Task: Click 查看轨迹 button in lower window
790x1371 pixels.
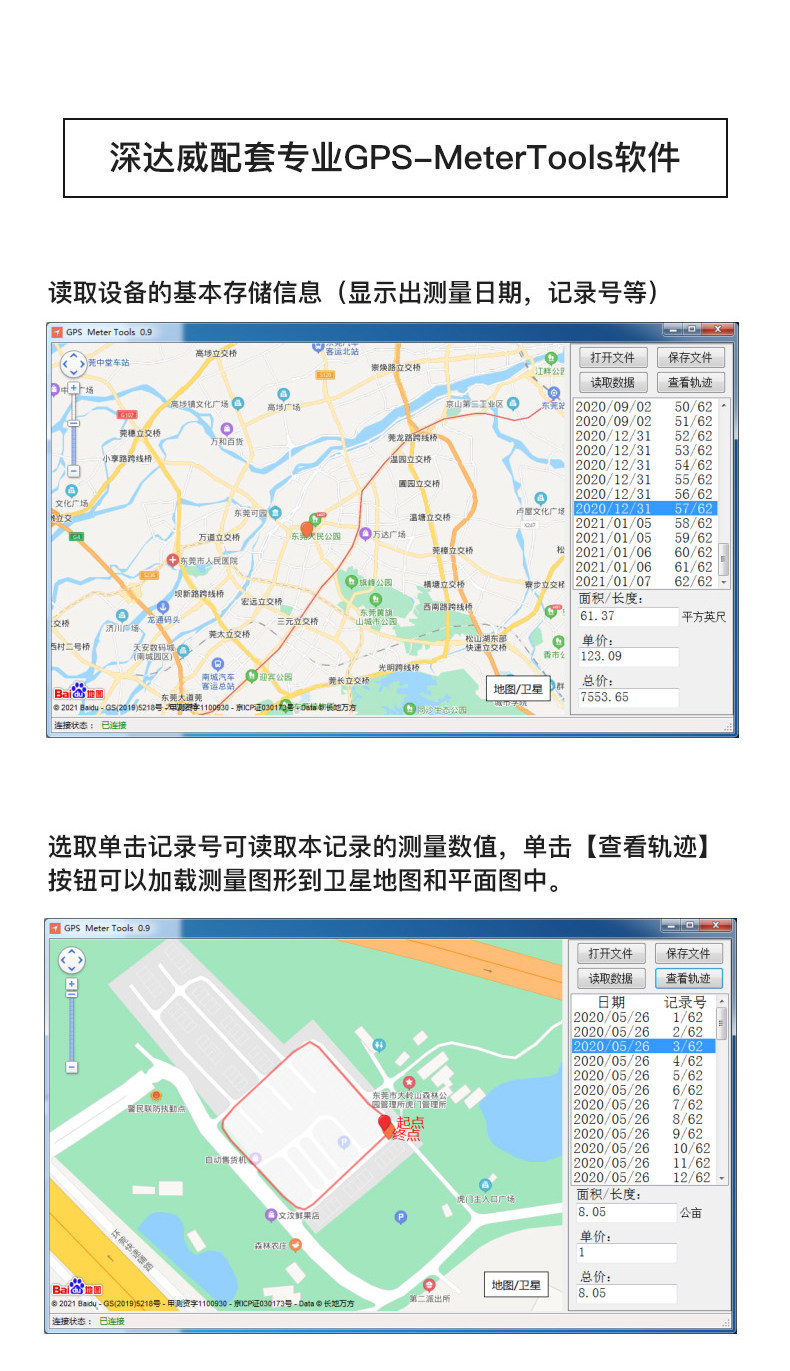Action: [x=688, y=979]
